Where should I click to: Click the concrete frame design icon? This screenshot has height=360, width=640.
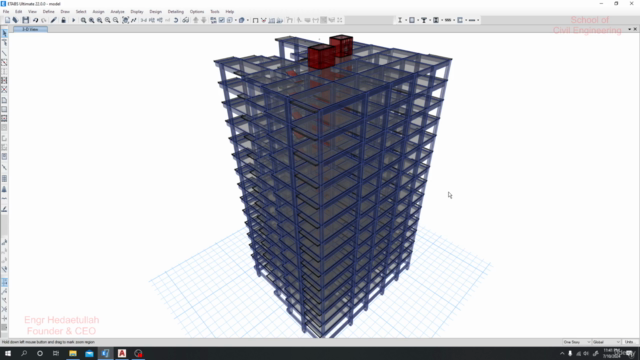[x=412, y=20]
